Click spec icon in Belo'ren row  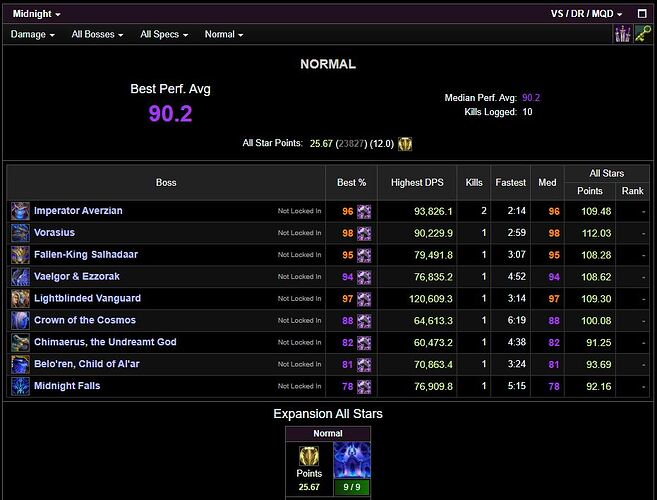(x=364, y=365)
